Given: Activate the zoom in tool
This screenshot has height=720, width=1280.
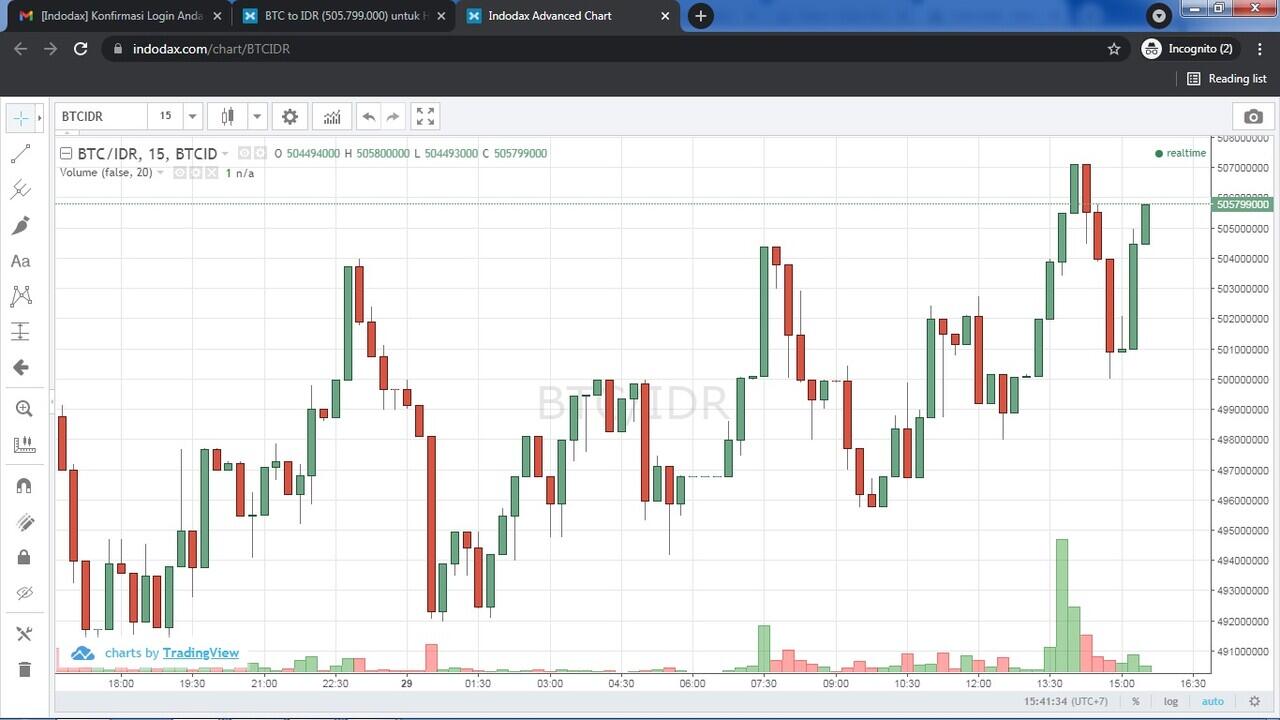Looking at the screenshot, I should 24,408.
